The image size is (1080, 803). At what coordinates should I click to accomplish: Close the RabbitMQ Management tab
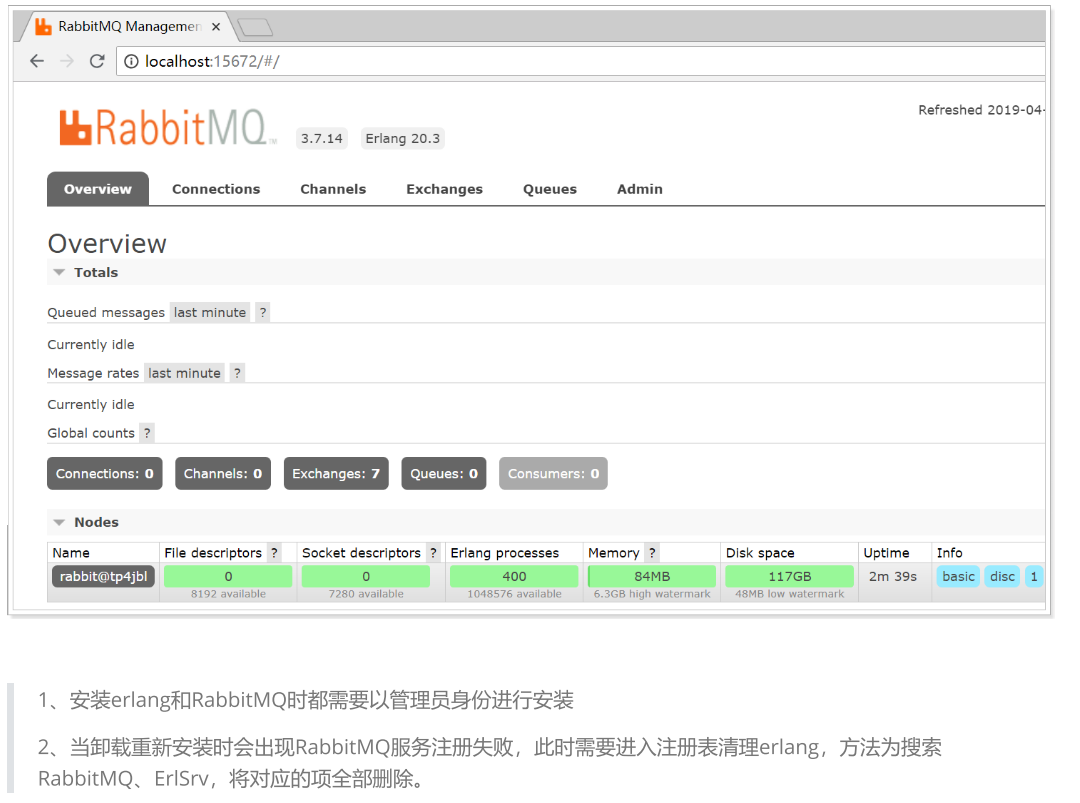coord(216,27)
